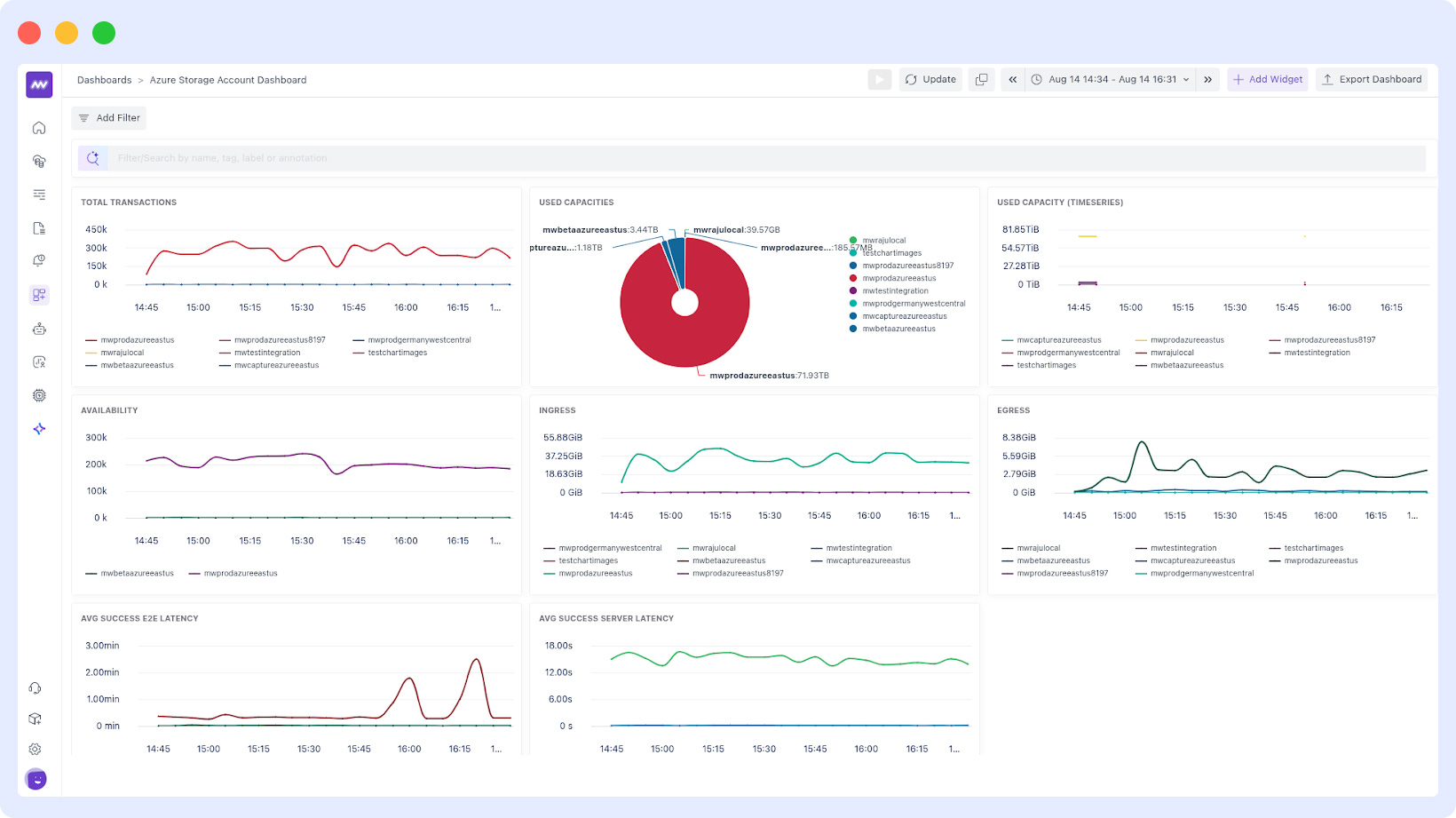Select the Dashboards icon in sidebar

(39, 295)
